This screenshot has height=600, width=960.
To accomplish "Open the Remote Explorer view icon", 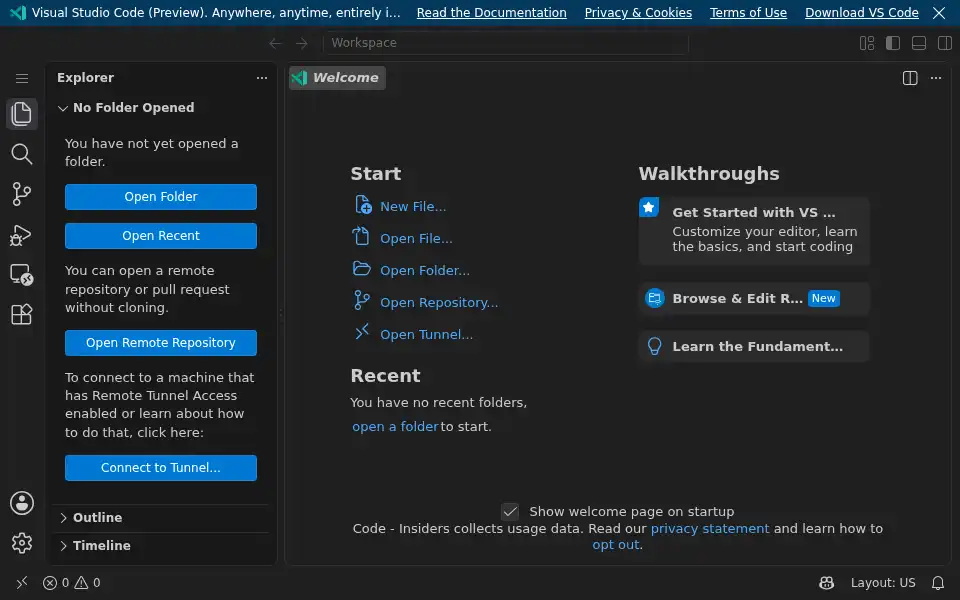I will (x=22, y=275).
